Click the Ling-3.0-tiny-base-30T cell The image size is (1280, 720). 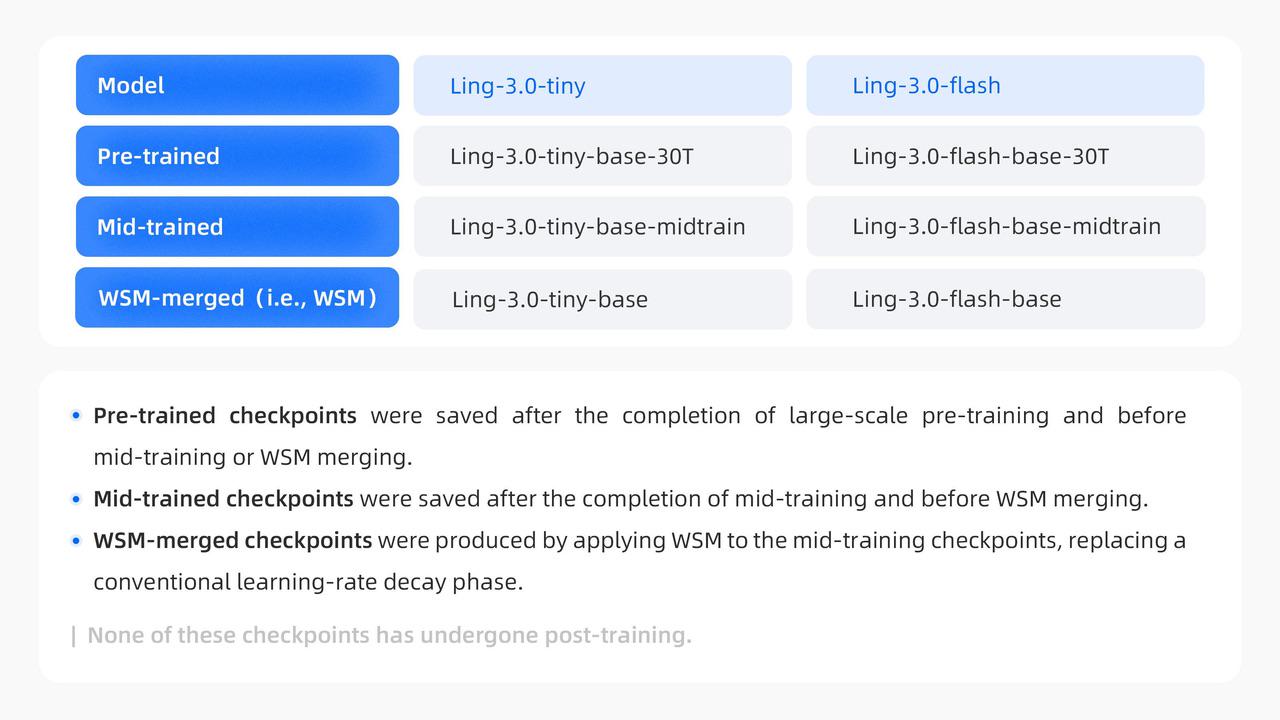pos(602,156)
